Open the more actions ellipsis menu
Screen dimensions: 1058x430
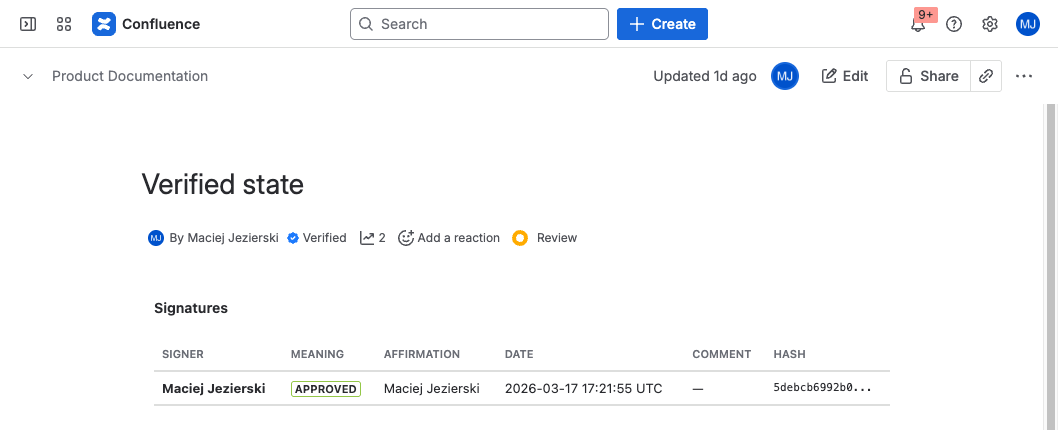pyautogui.click(x=1024, y=76)
